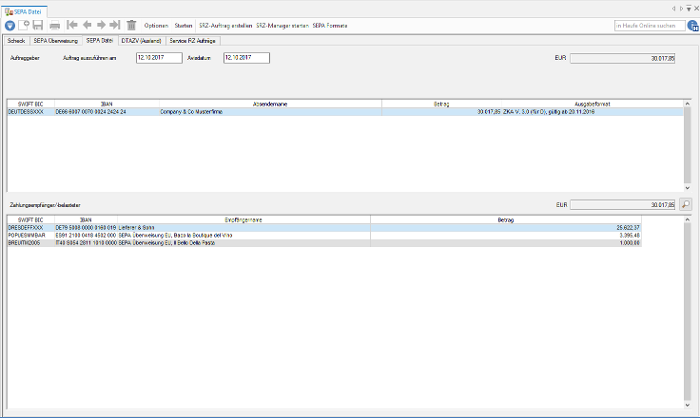Click SRZ-Auftrag erstellen in the toolbar
The height and width of the screenshot is (418, 700).
click(x=225, y=26)
